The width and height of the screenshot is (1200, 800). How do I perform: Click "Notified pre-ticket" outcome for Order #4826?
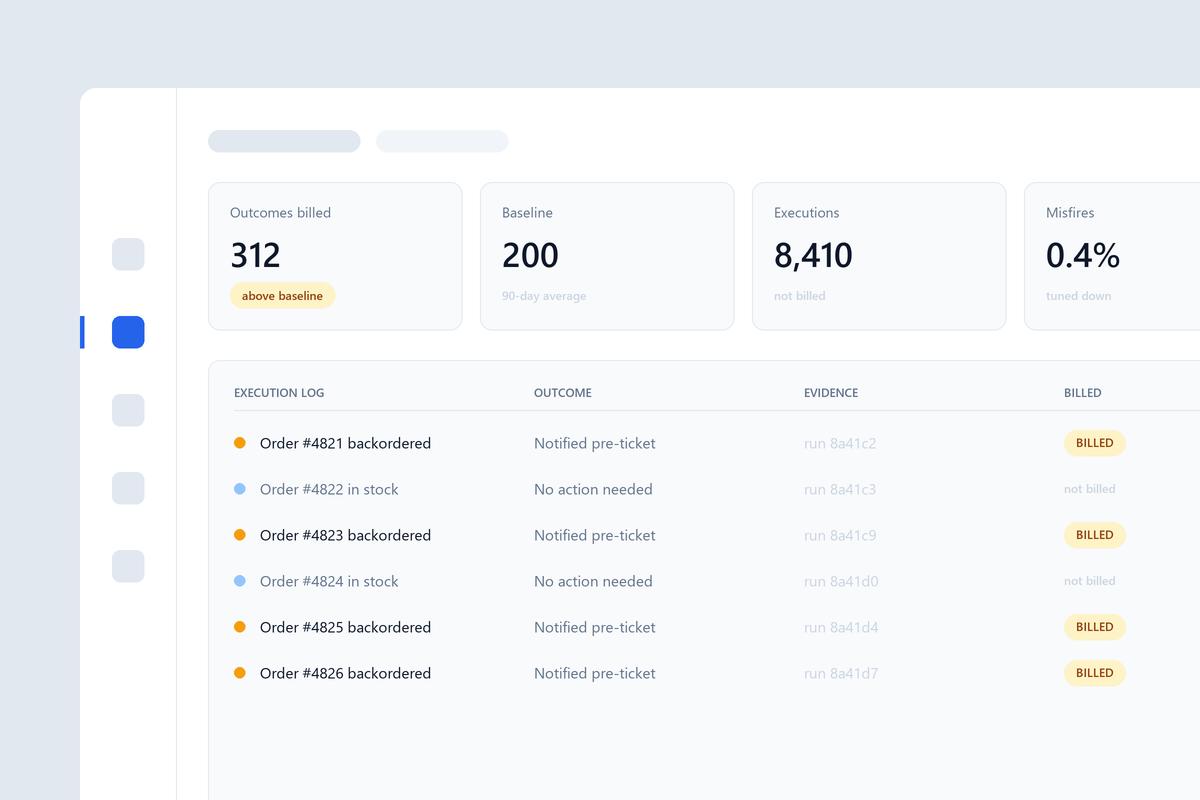pos(595,673)
